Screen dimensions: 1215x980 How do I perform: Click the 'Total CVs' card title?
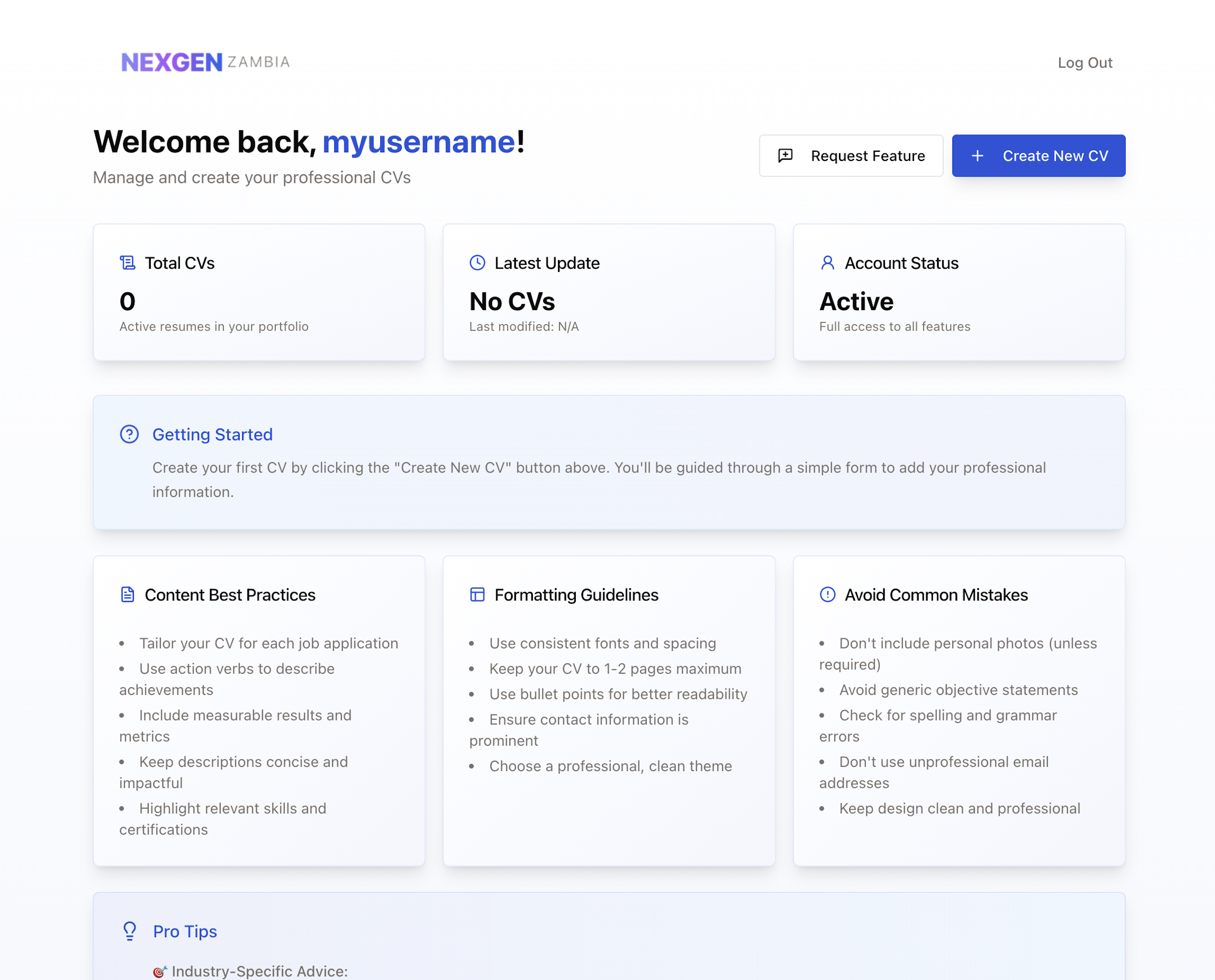pos(179,263)
